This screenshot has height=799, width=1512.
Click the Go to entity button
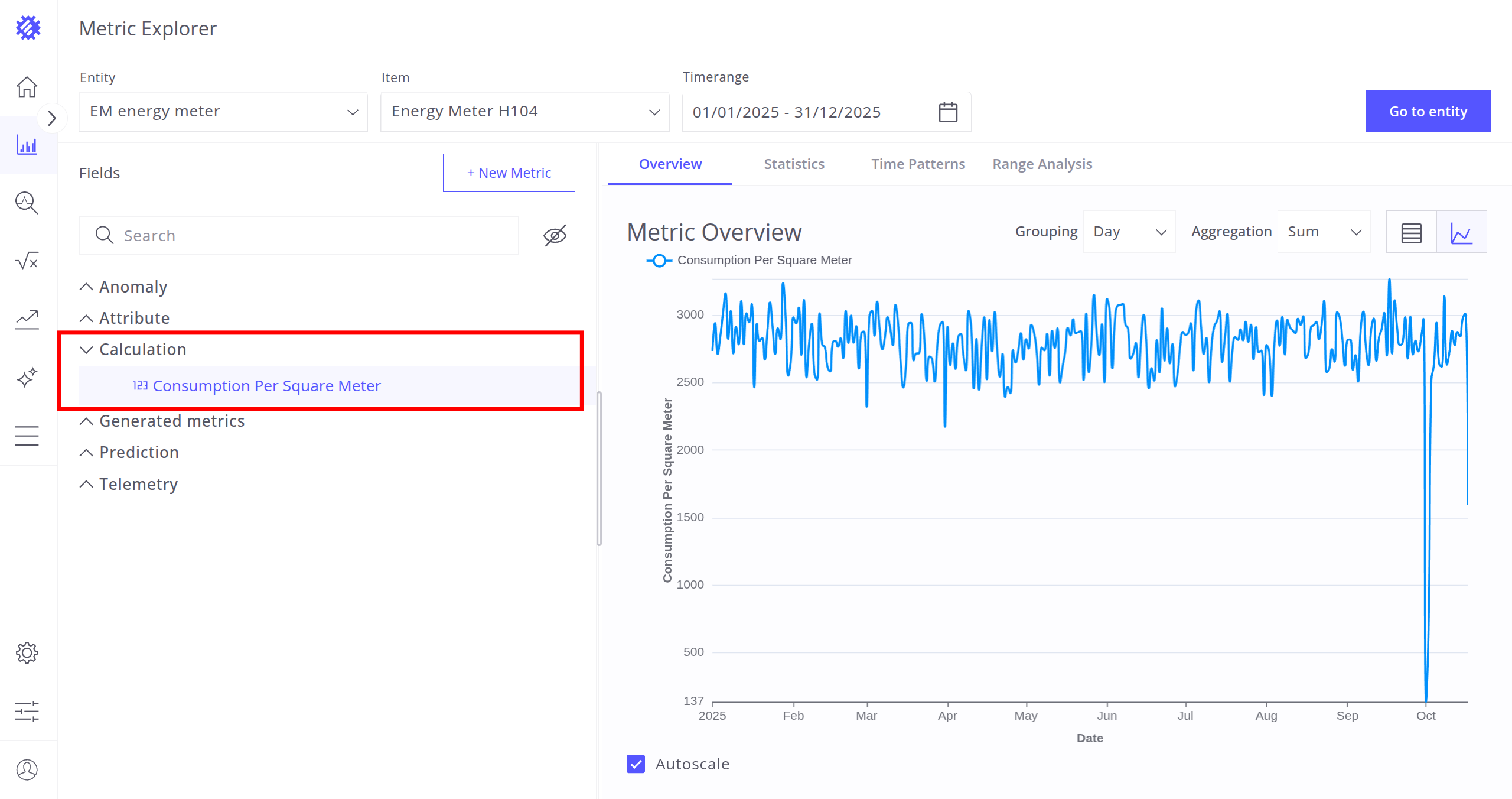pos(1428,112)
